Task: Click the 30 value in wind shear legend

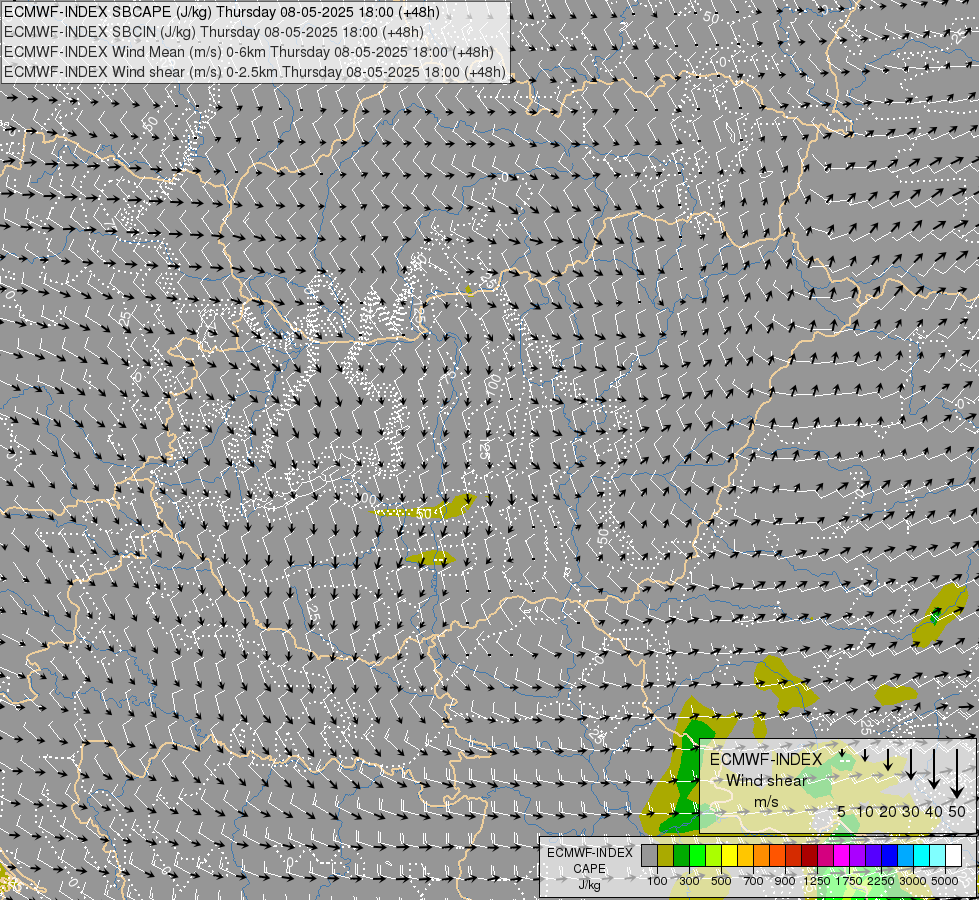Action: tap(911, 811)
